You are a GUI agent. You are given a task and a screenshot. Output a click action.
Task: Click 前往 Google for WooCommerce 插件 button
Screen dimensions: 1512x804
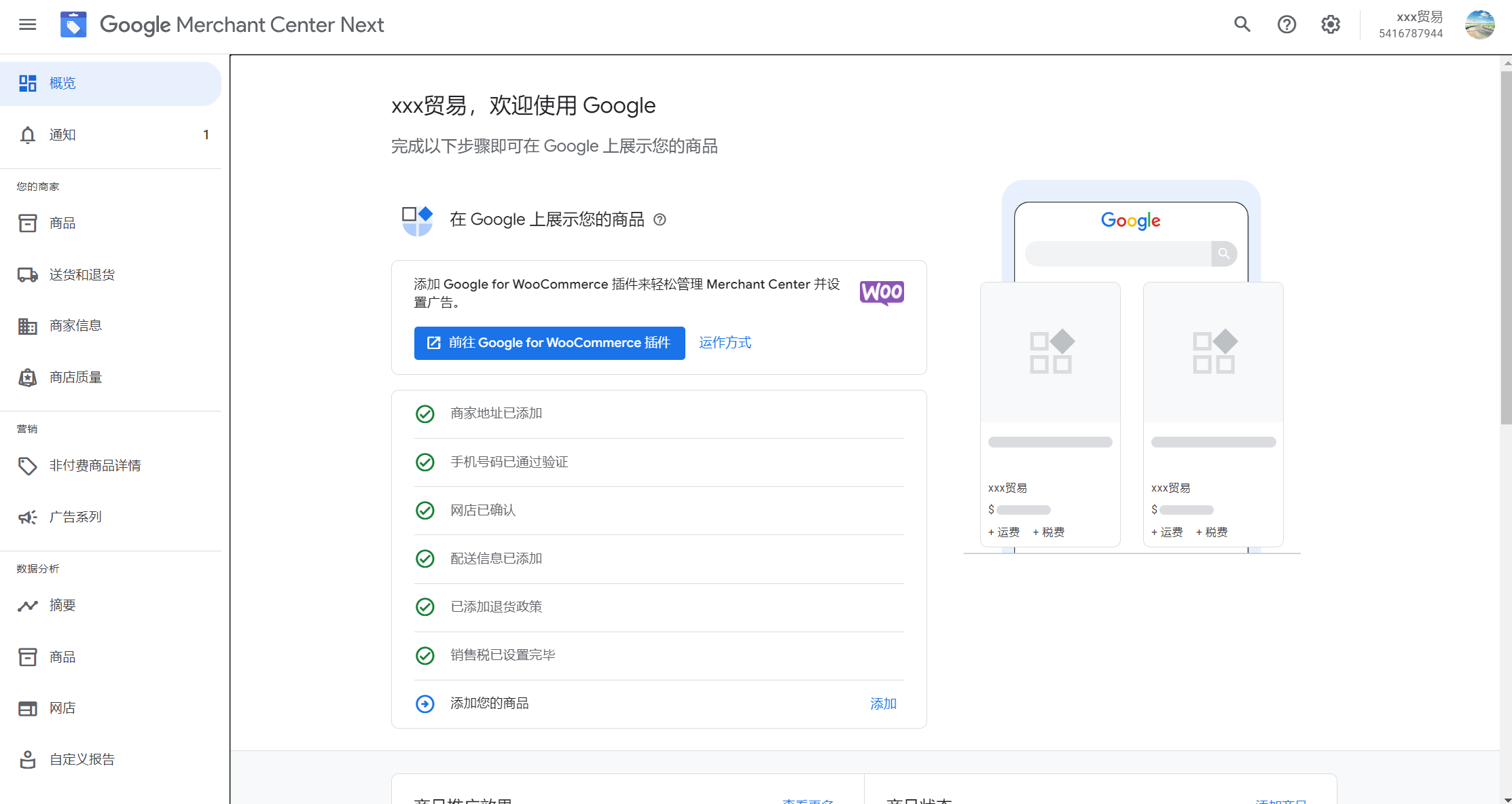(x=550, y=344)
